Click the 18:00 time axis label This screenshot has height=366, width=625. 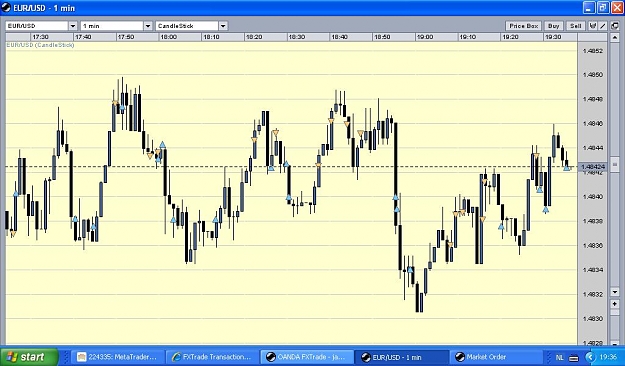point(168,37)
